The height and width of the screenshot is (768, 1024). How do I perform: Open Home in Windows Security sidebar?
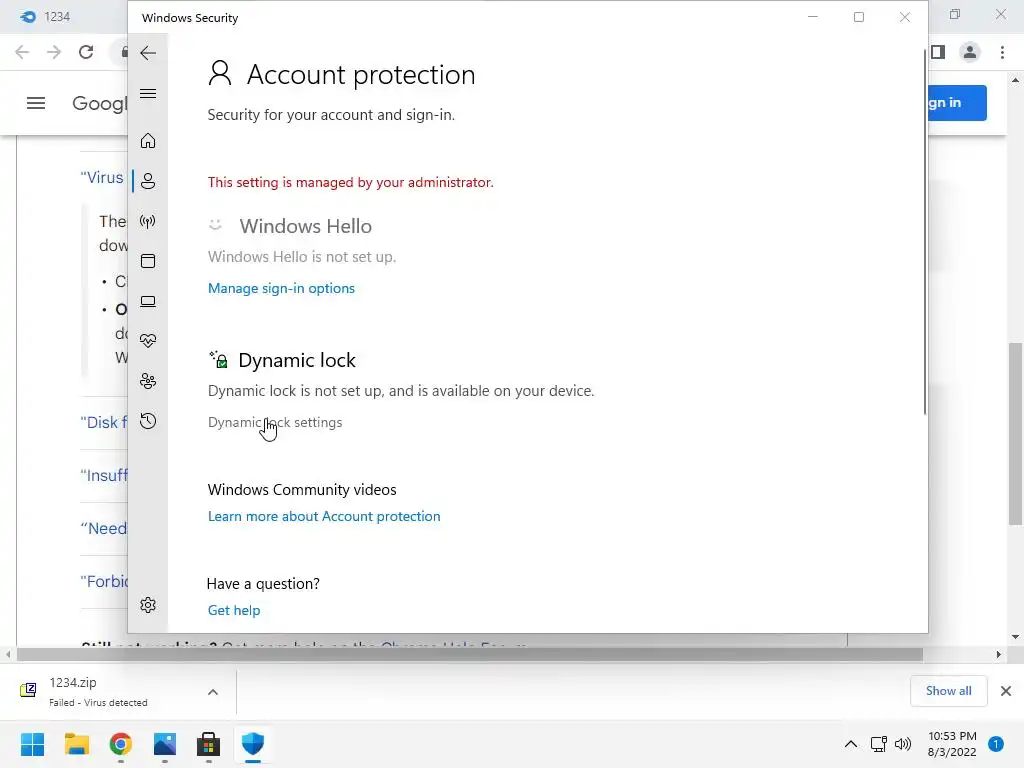point(148,141)
